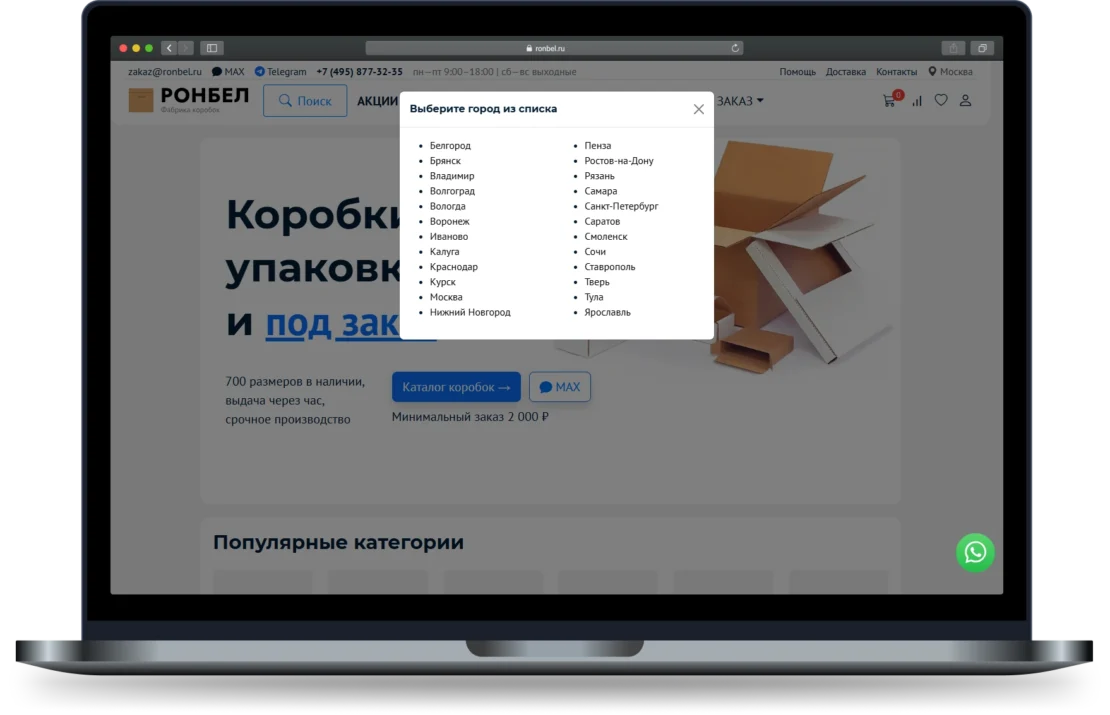Select Саратов from the list
1110x715 pixels.
(602, 221)
